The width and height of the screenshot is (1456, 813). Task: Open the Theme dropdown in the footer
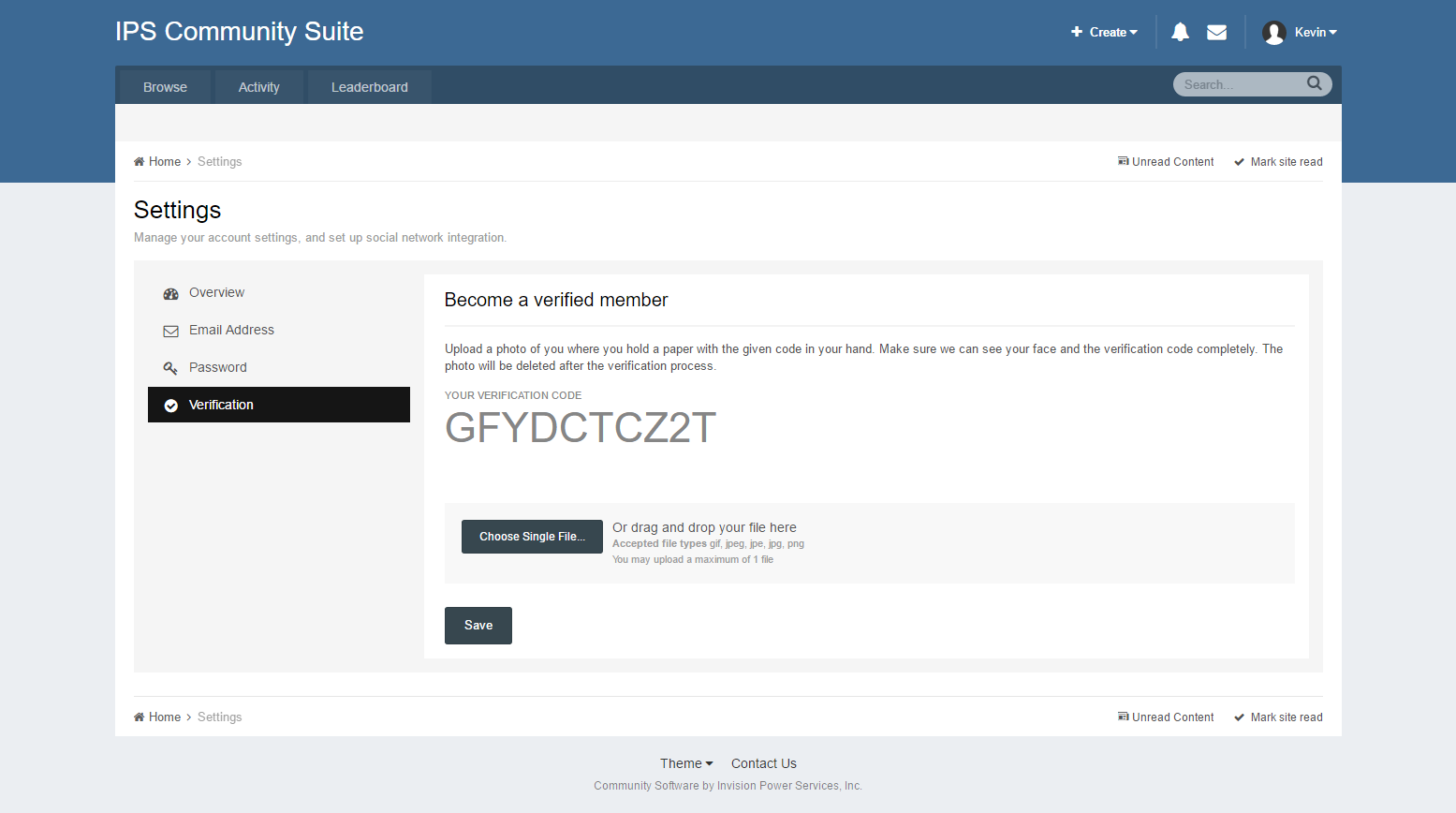point(685,763)
